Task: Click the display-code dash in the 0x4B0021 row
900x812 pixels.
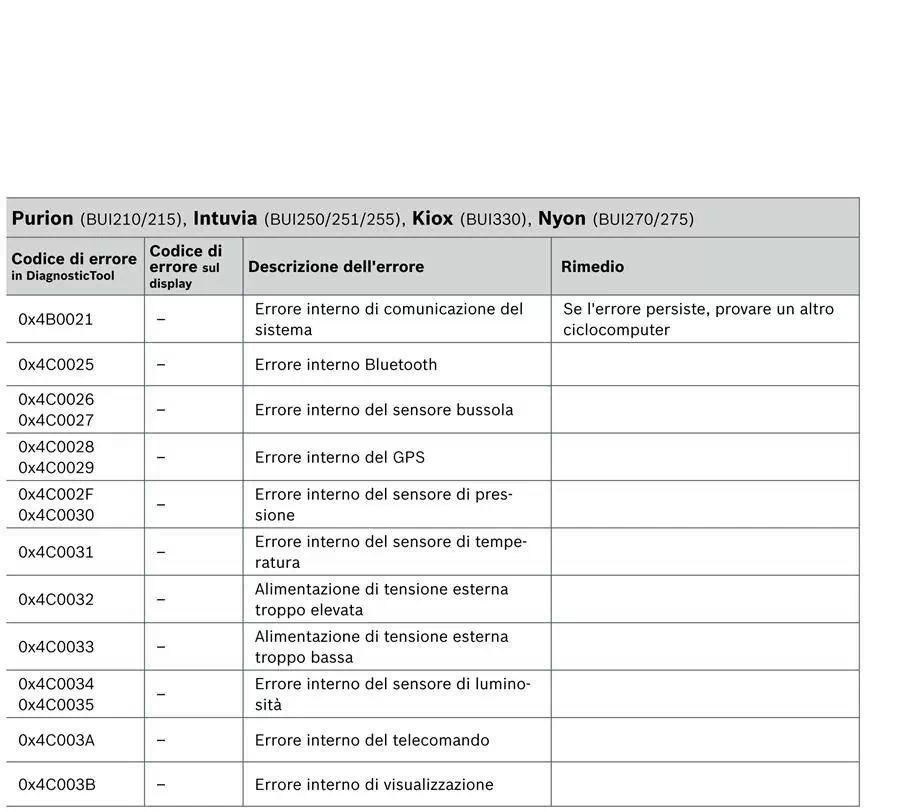Action: click(x=161, y=319)
